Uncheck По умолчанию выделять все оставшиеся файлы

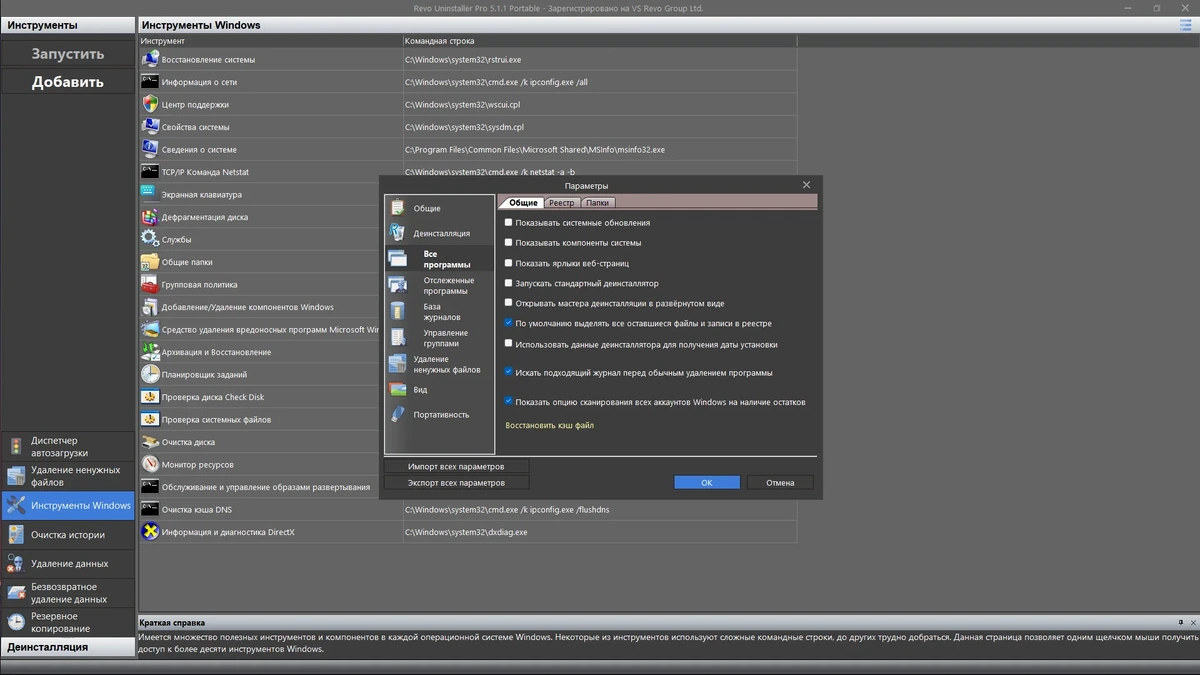[x=509, y=323]
